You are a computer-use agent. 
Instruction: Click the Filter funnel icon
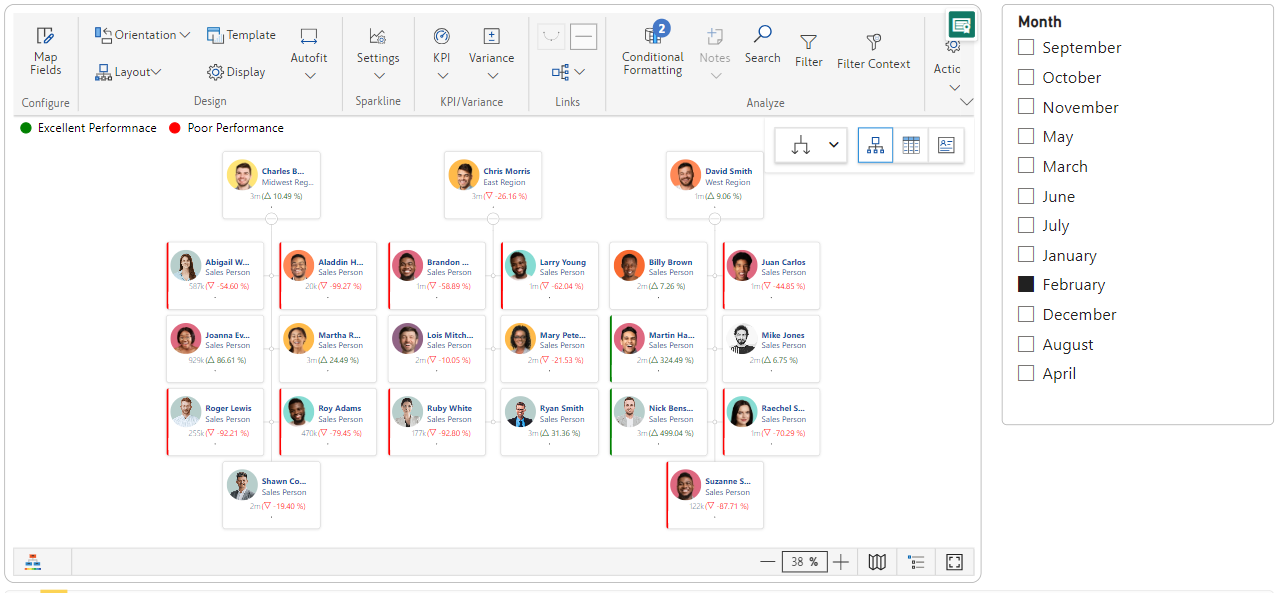808,43
